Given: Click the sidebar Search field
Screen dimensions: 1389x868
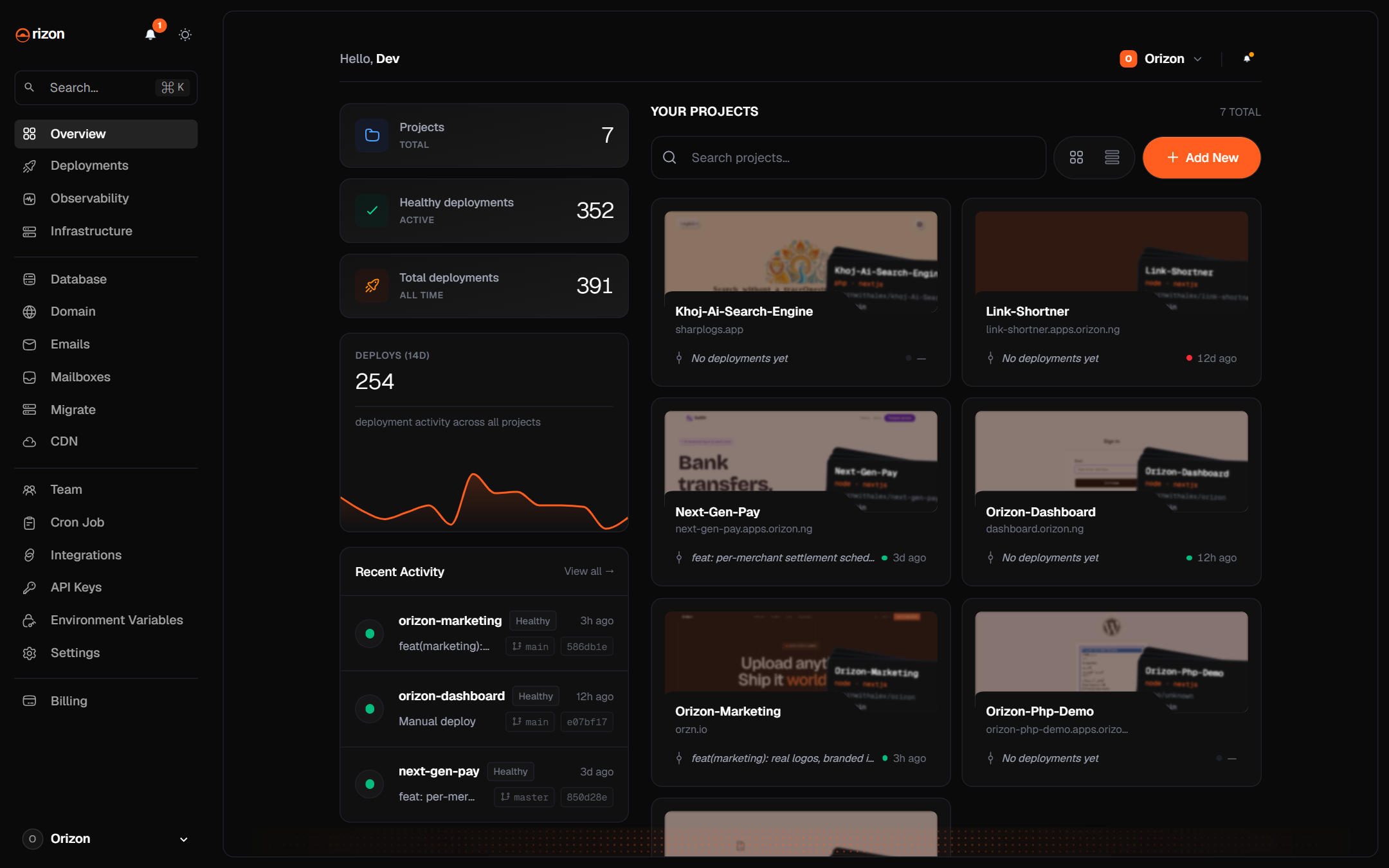Looking at the screenshot, I should pyautogui.click(x=105, y=87).
